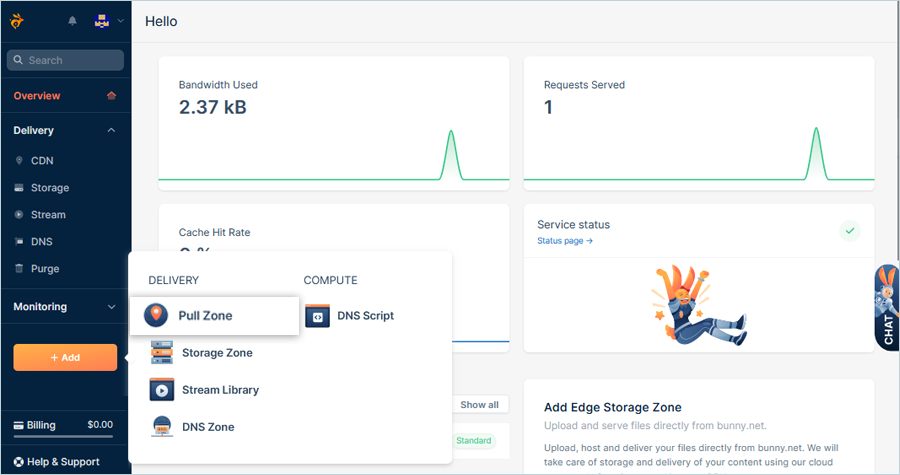This screenshot has width=900, height=475.
Task: Click the billing balance progress bar
Action: click(x=63, y=437)
